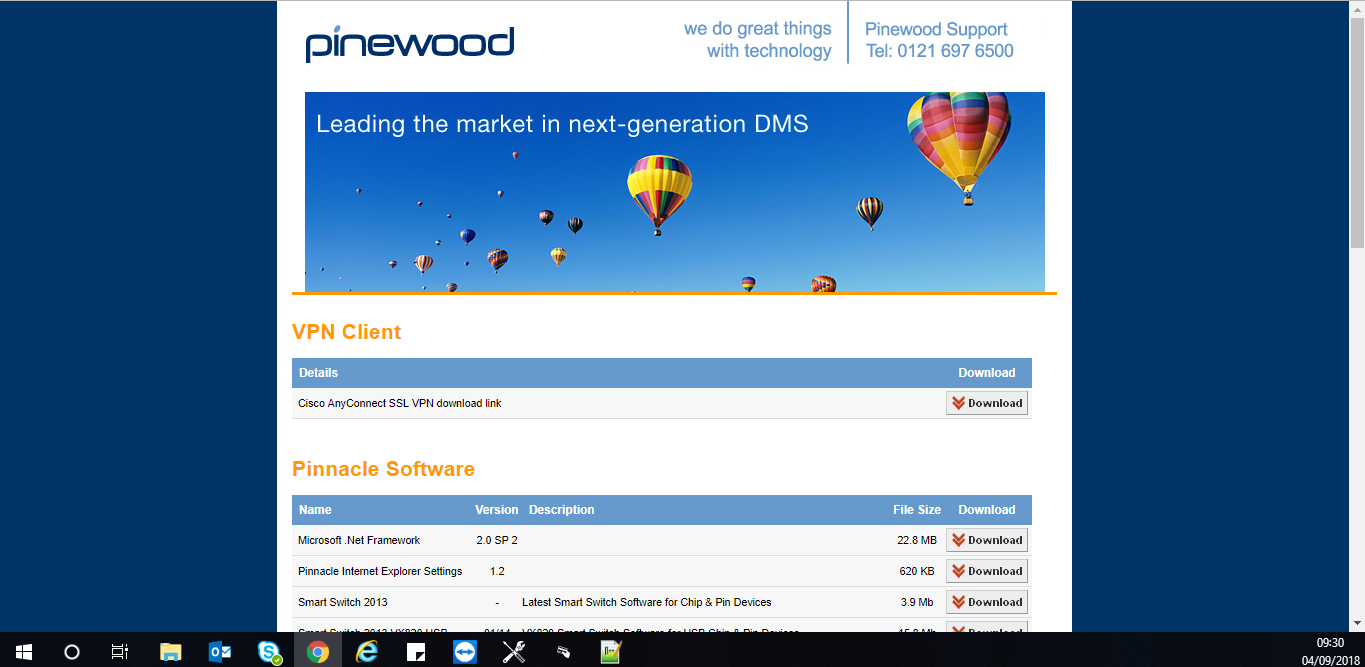Image resolution: width=1365 pixels, height=667 pixels.
Task: Click the 'VPN Client' section heading
Action: coord(346,332)
